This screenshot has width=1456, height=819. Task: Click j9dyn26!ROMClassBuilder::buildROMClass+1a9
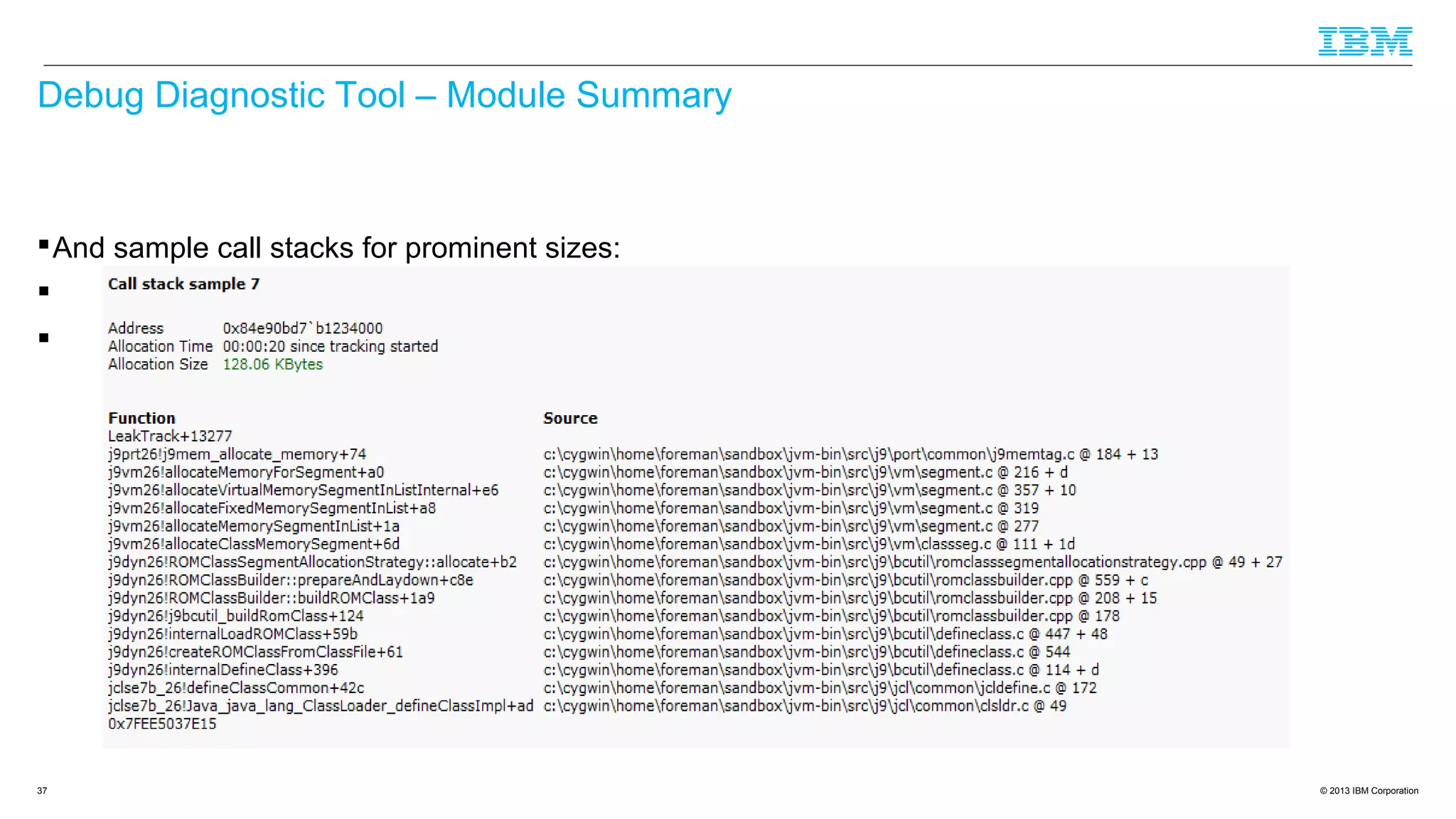click(272, 598)
